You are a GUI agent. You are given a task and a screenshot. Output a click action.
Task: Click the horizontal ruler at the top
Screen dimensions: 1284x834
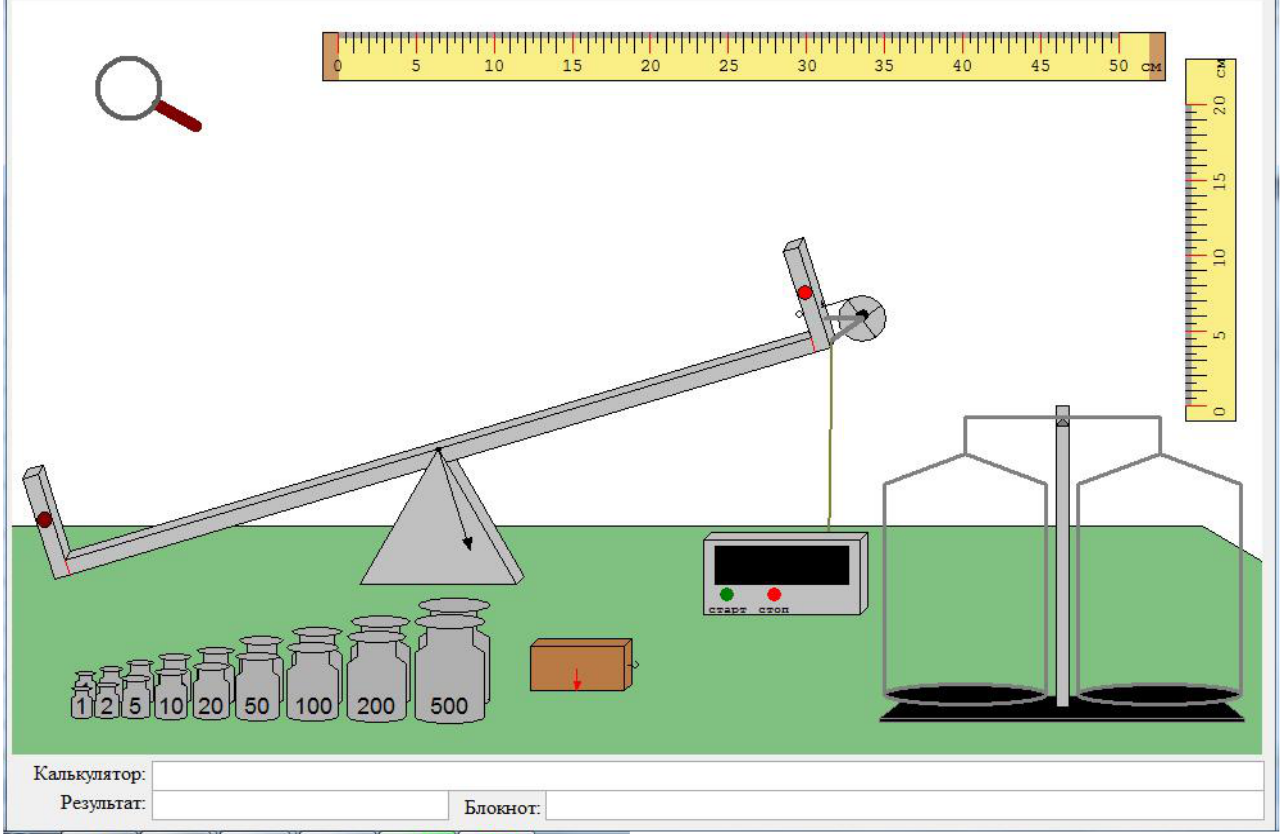pyautogui.click(x=744, y=56)
